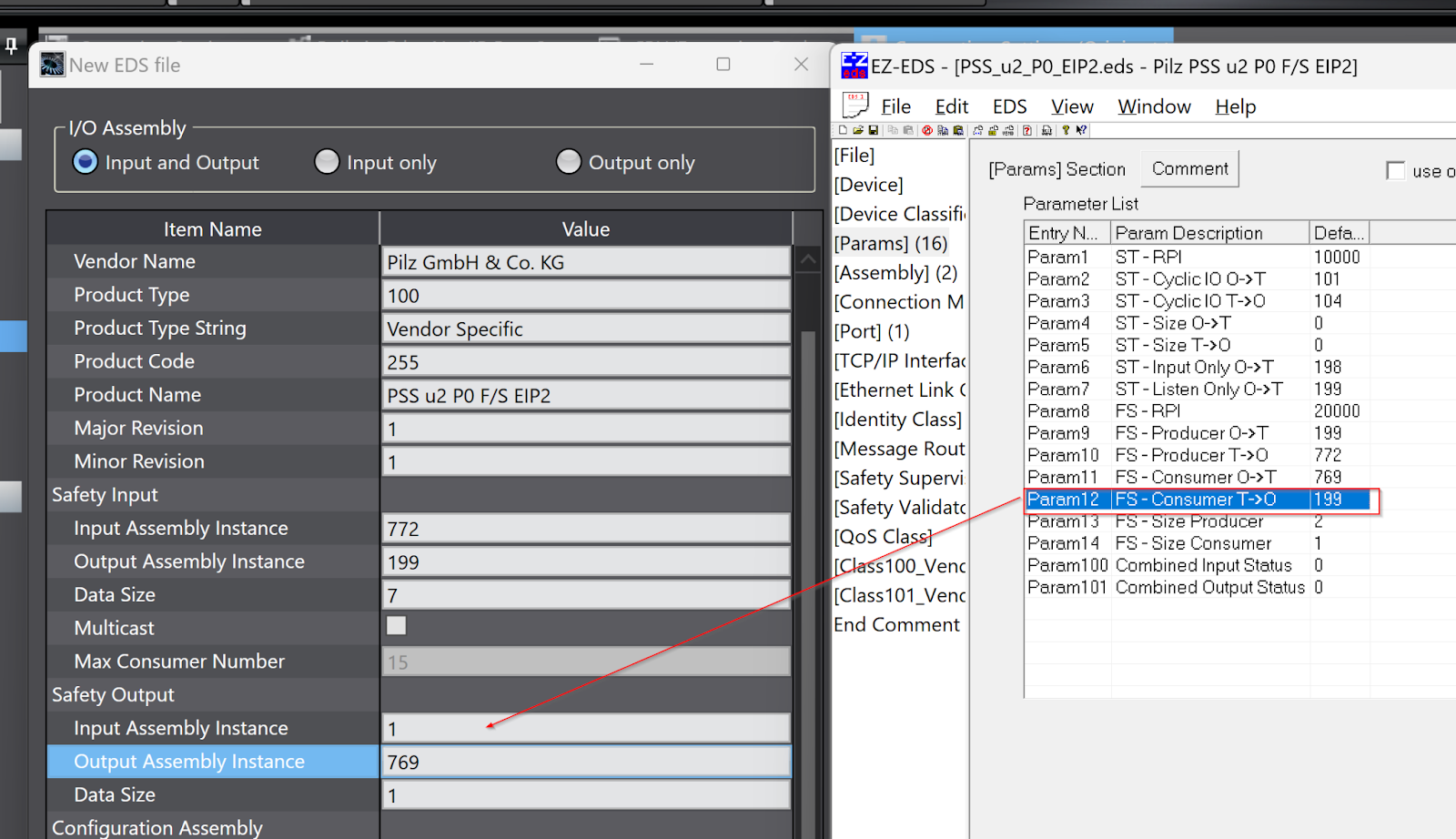Viewport: 1456px width, 839px height.
Task: Open the View menu in EZ-EDS
Action: pos(1072,106)
